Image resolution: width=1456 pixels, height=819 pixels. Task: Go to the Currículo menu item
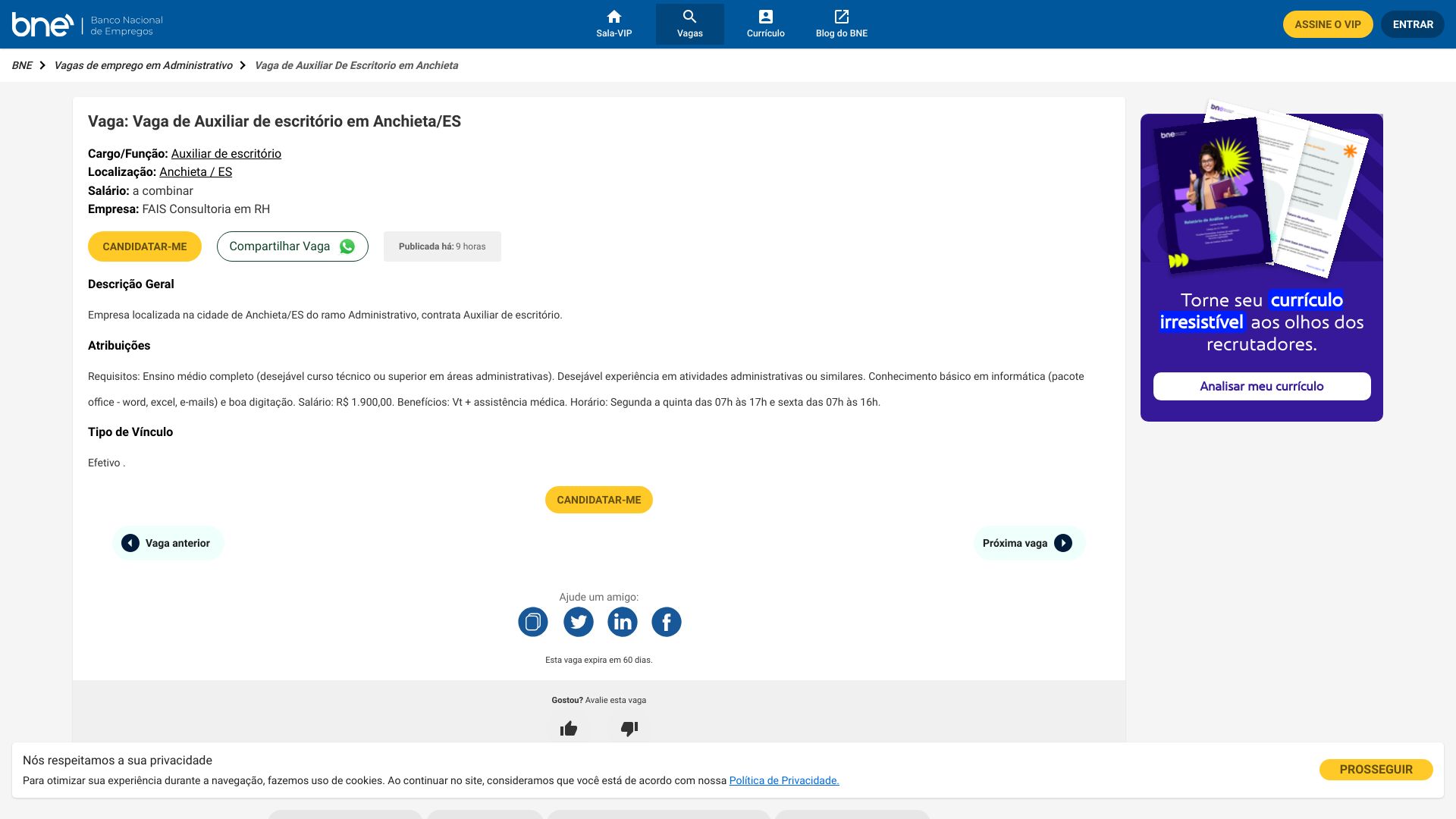point(765,24)
